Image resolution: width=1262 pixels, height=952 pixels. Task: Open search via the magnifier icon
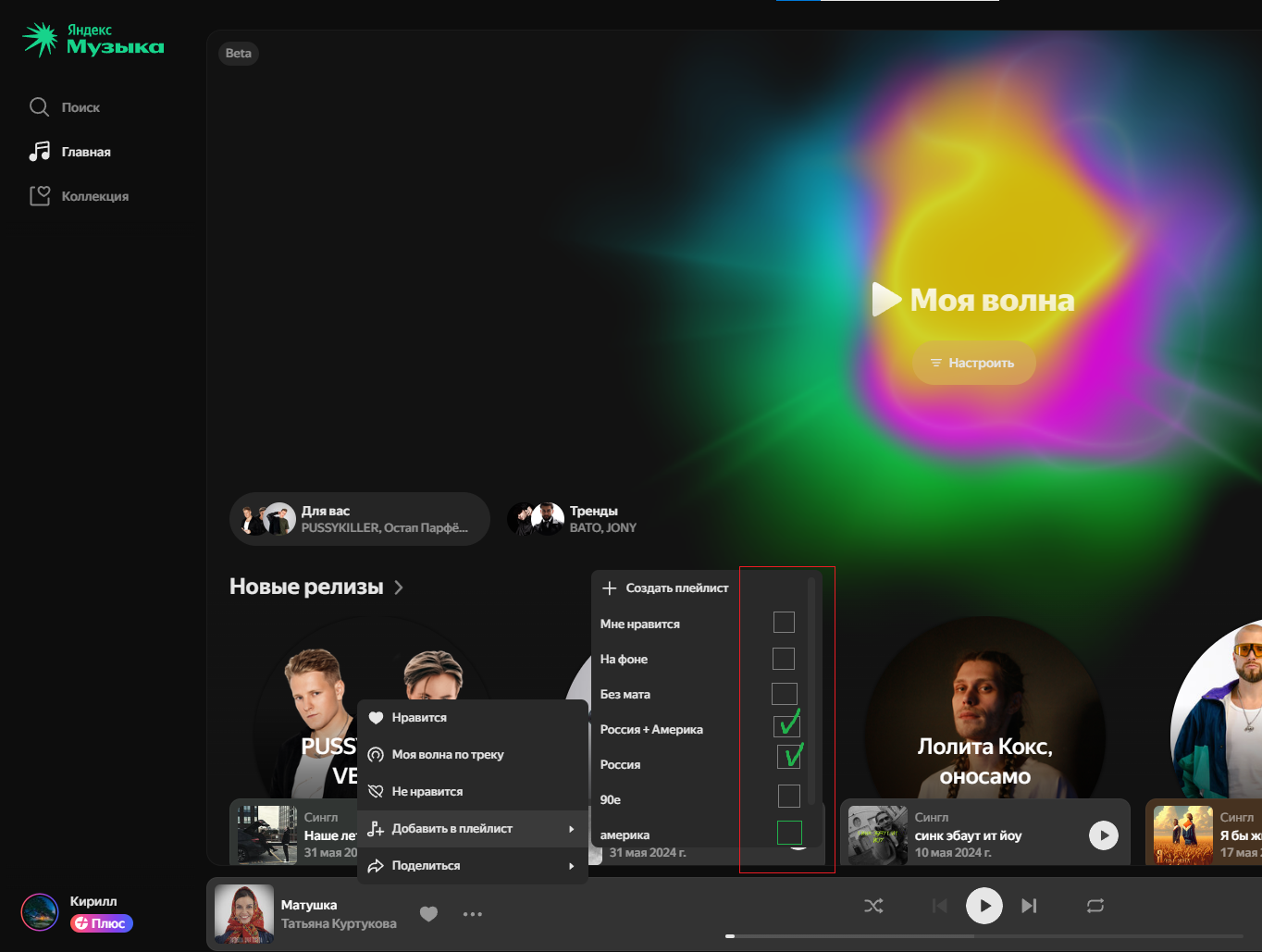coord(39,107)
